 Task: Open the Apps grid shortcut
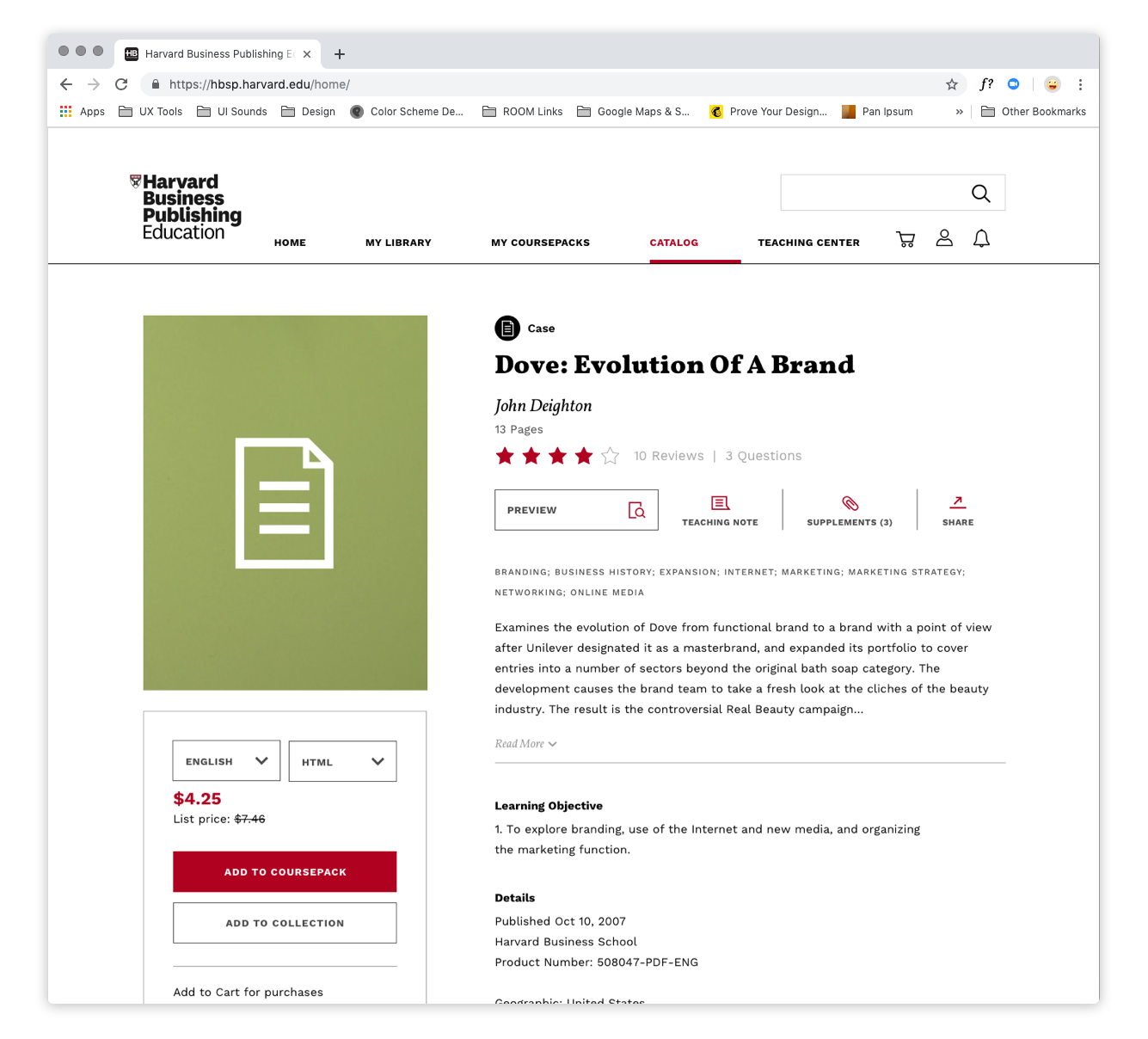(83, 112)
